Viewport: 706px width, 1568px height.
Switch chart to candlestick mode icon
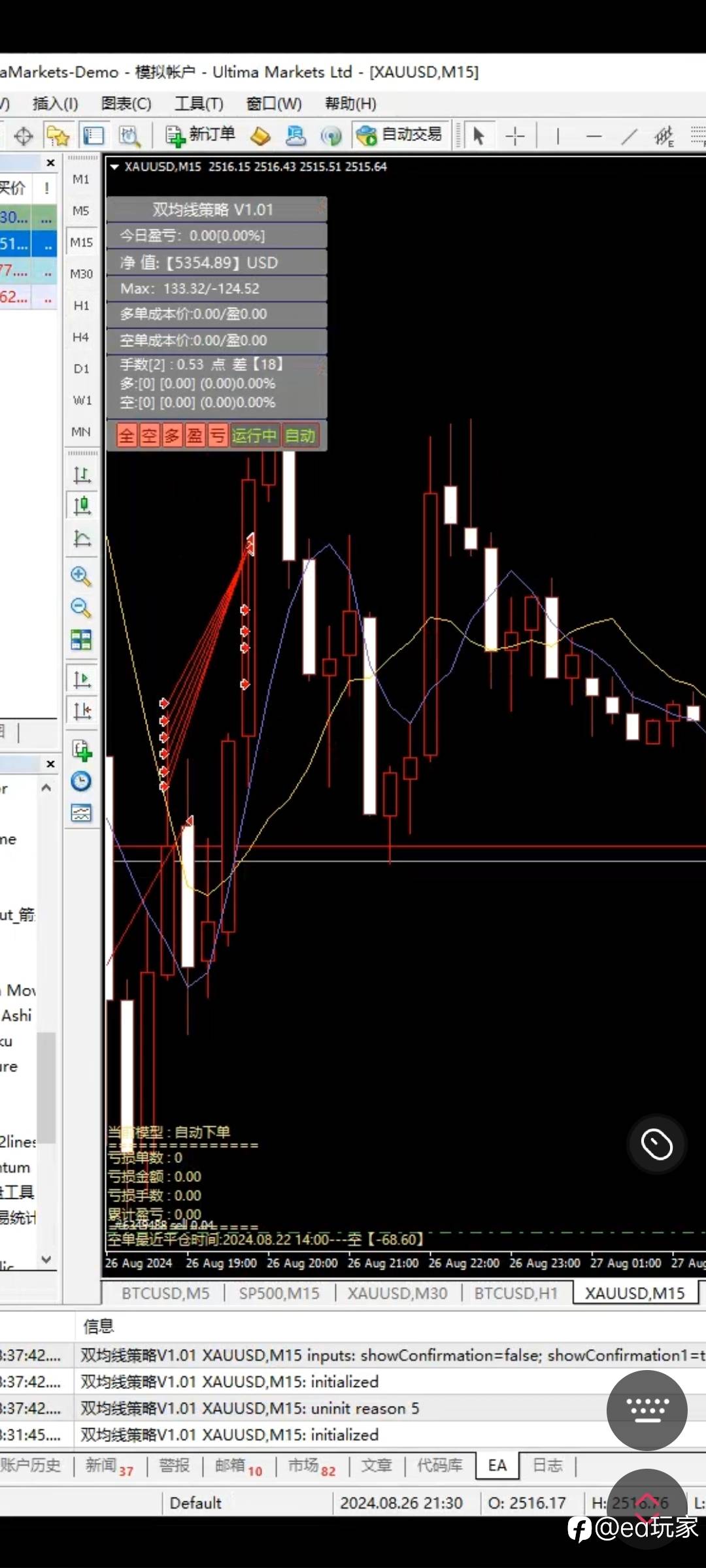82,506
